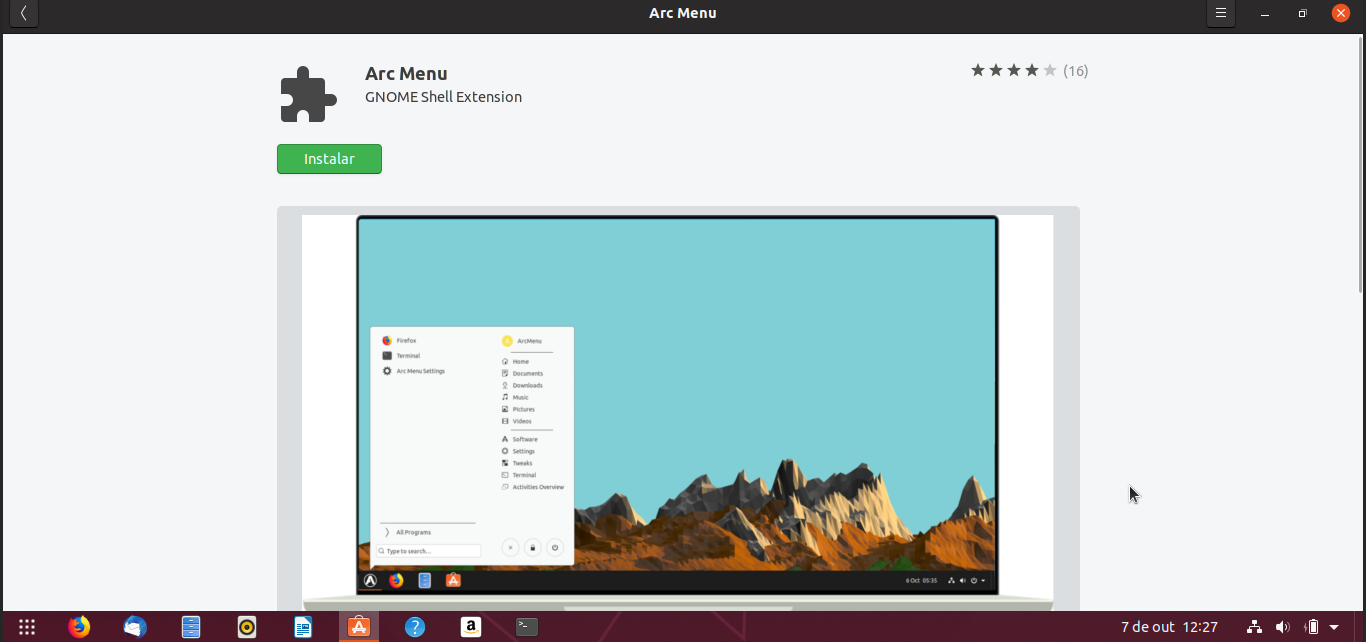Click the Arc Menu puzzle piece icon
The image size is (1366, 642).
click(x=307, y=93)
